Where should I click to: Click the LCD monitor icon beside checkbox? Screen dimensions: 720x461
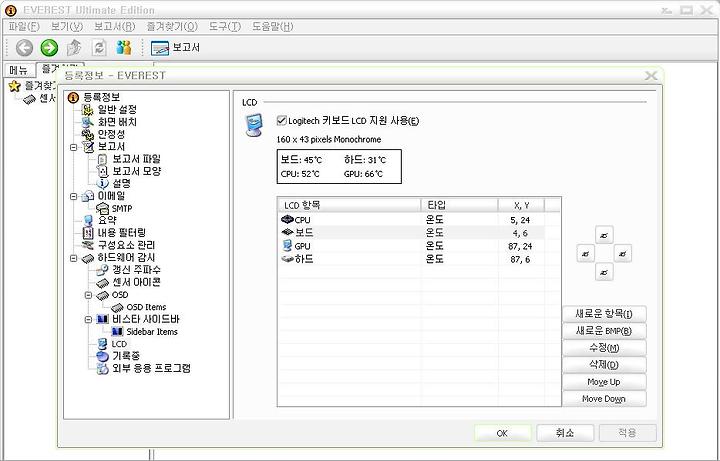point(254,125)
